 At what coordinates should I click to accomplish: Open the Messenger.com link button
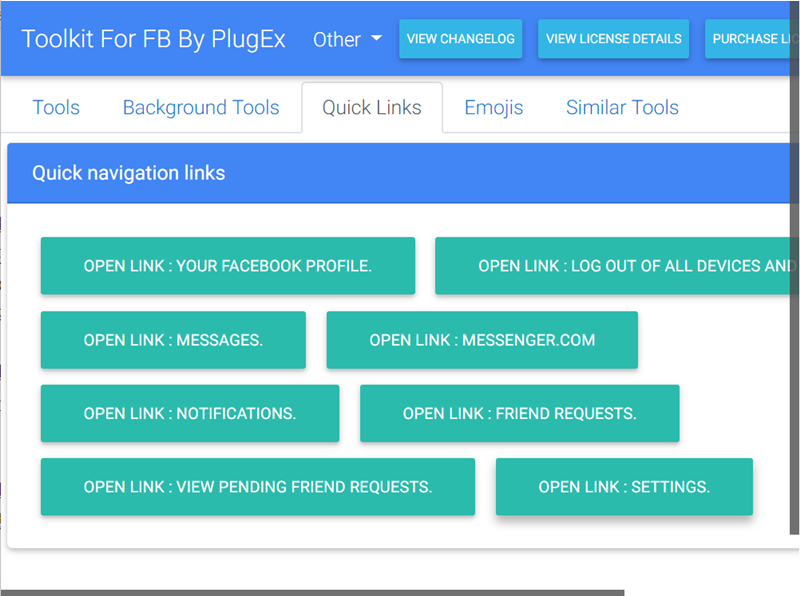pyautogui.click(x=482, y=340)
